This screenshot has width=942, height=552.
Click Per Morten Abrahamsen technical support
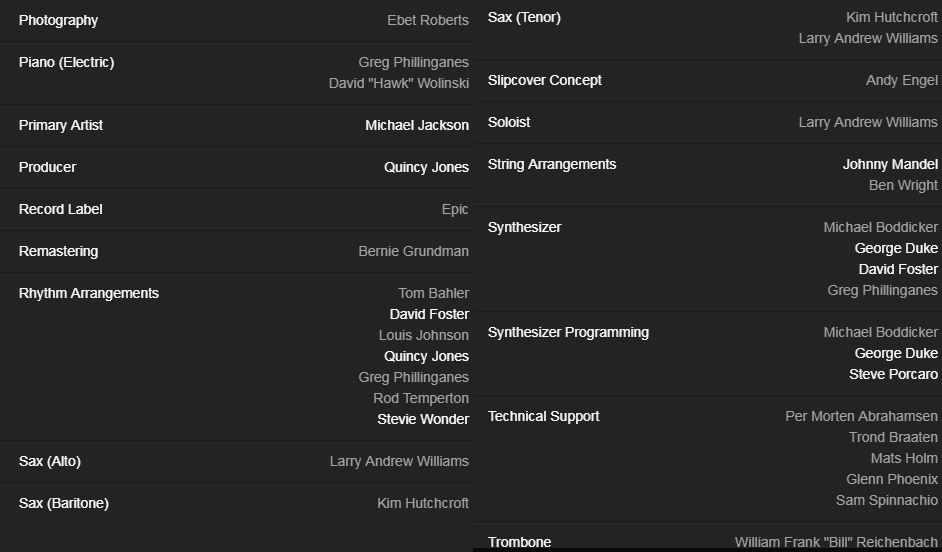coord(861,416)
